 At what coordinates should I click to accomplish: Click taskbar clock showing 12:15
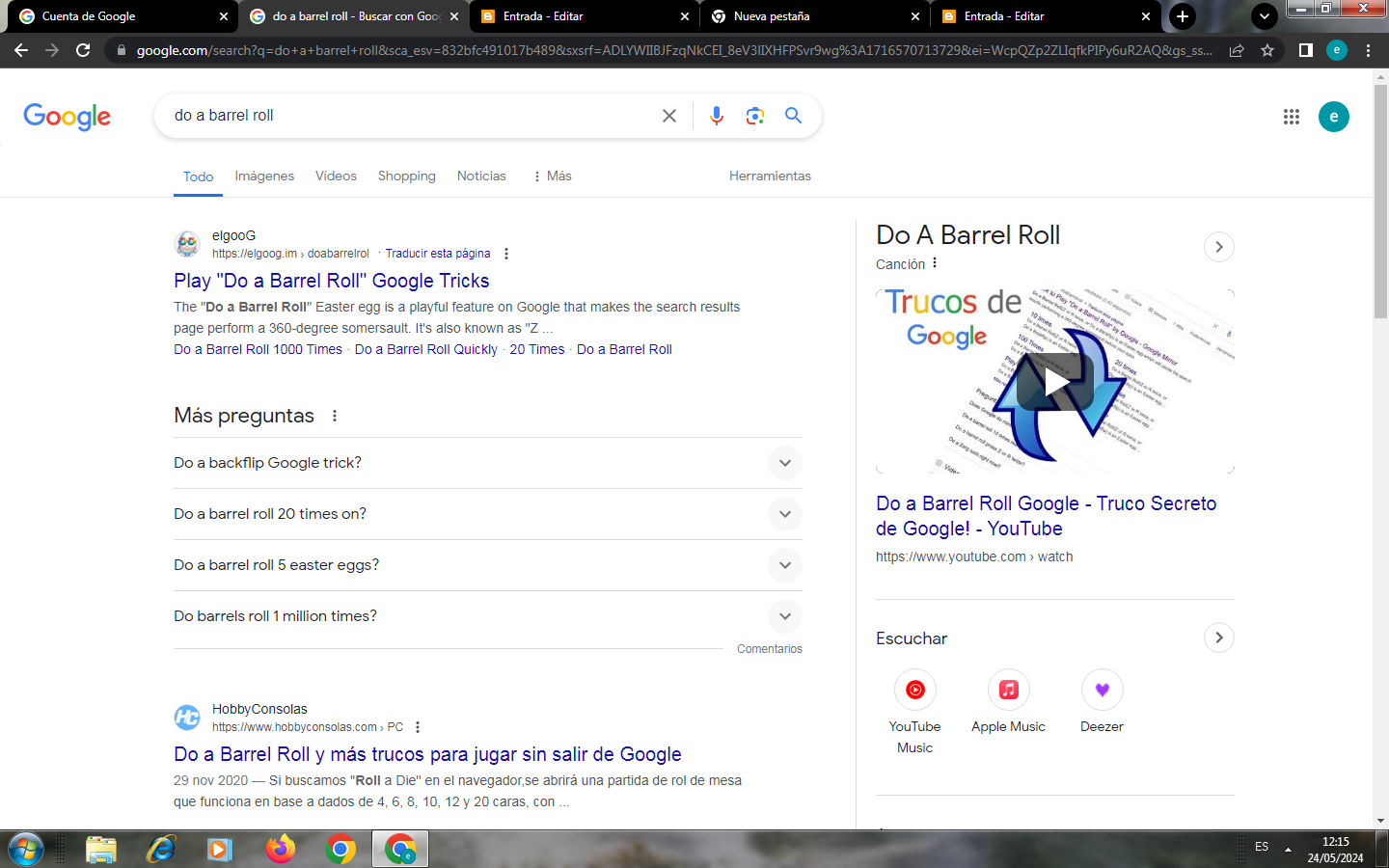(1336, 850)
